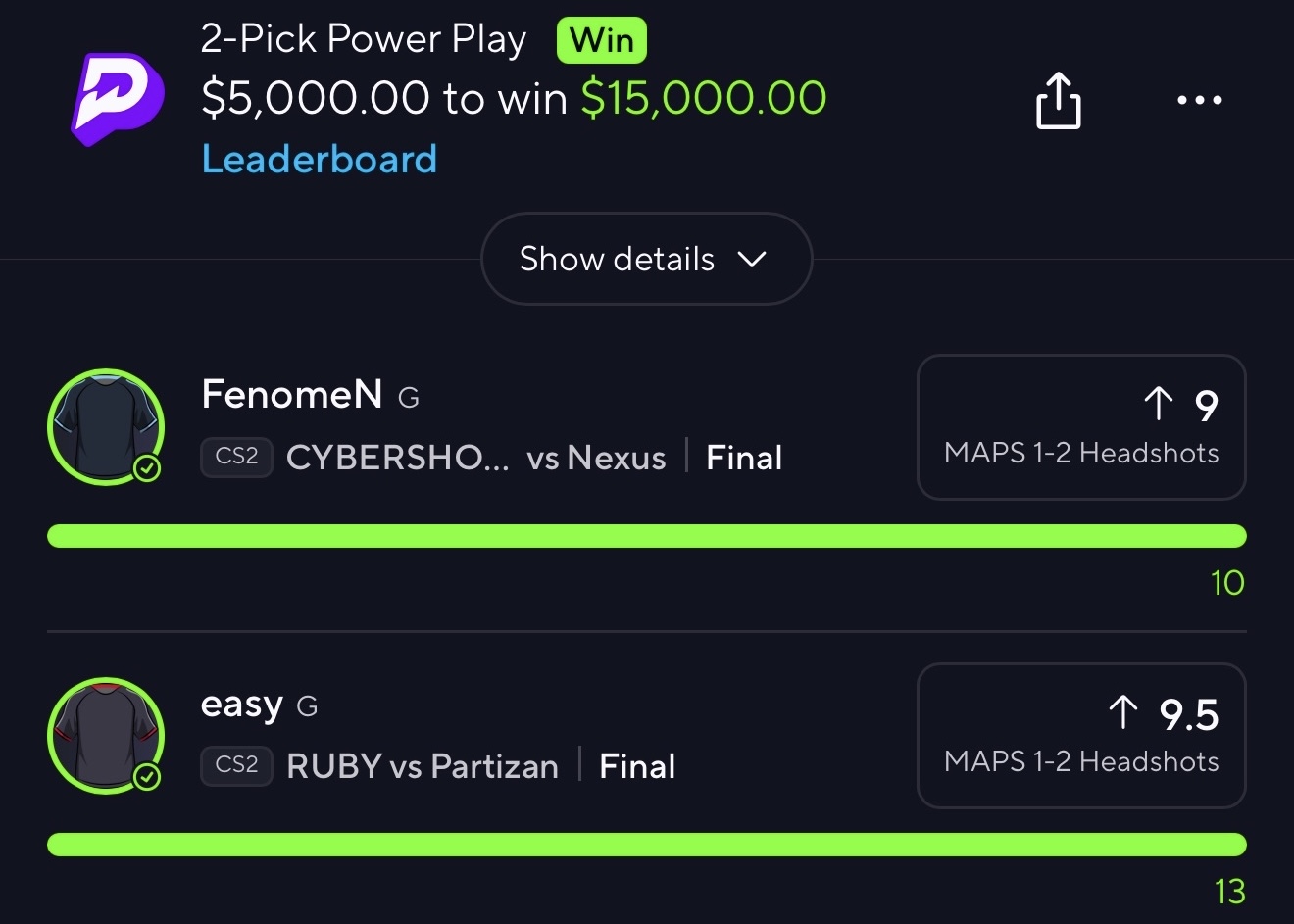Image resolution: width=1294 pixels, height=924 pixels.
Task: Tap the CS2 tag beside RUBY vs Partizan
Action: [236, 765]
